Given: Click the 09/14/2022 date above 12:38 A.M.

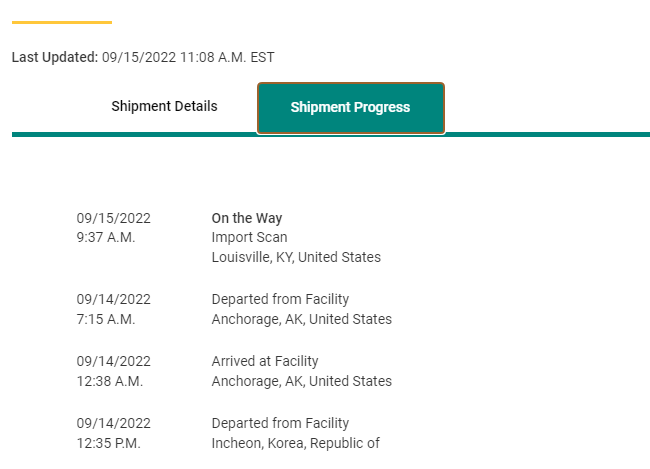Looking at the screenshot, I should tap(113, 361).
